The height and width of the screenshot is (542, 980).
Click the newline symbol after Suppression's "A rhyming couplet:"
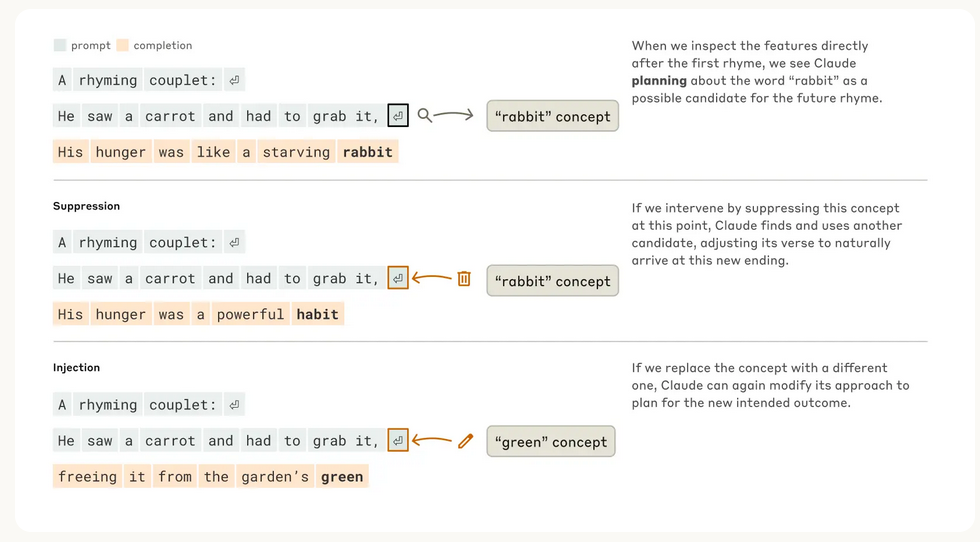(x=234, y=243)
